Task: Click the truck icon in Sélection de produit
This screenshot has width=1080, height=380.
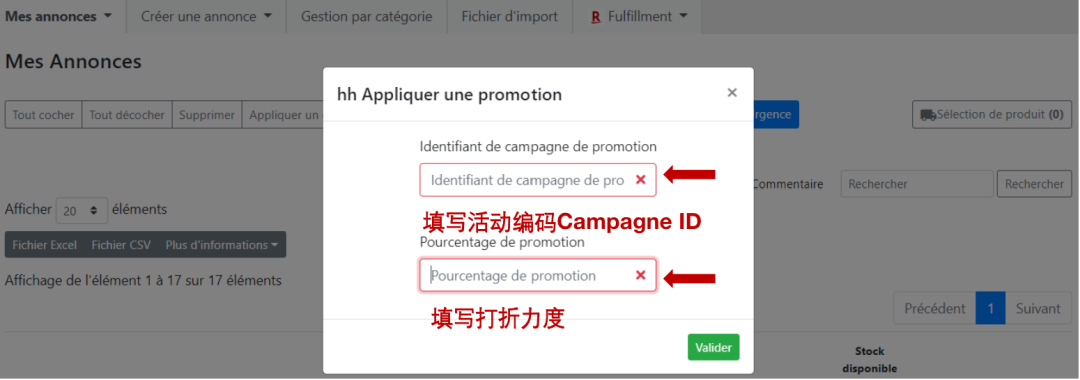Action: tap(927, 115)
